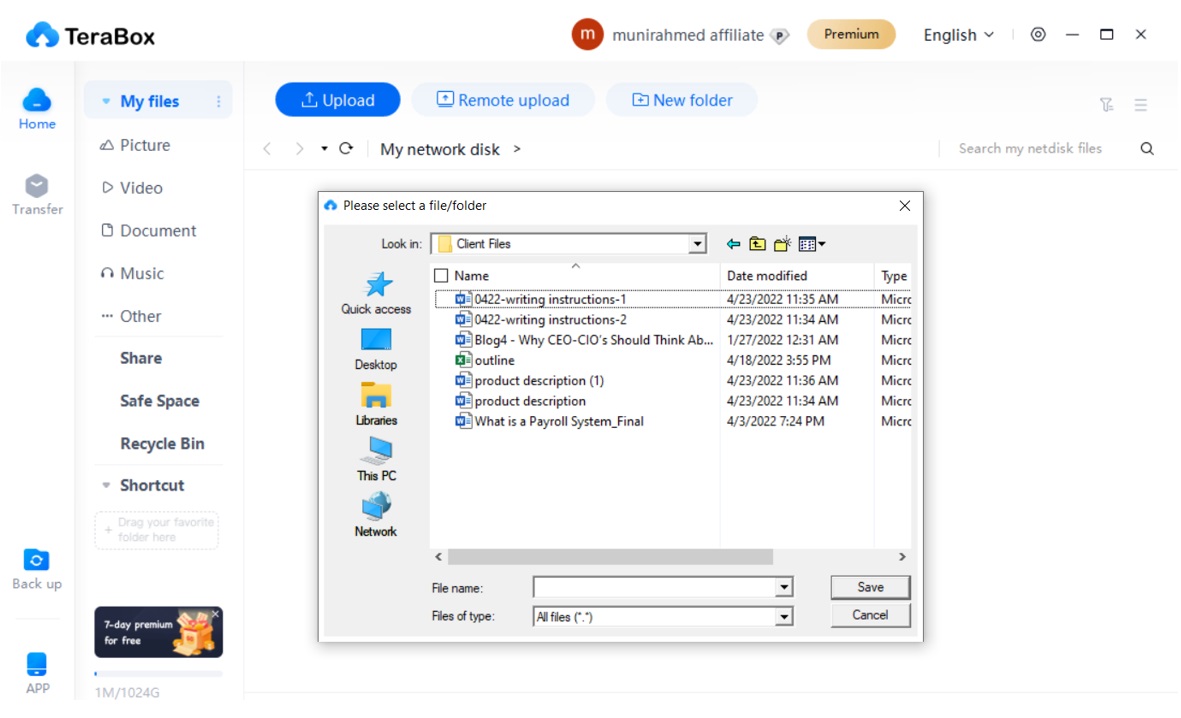Go back with the TeraBox left navigation arrow
The width and height of the screenshot is (1181, 718).
click(267, 149)
